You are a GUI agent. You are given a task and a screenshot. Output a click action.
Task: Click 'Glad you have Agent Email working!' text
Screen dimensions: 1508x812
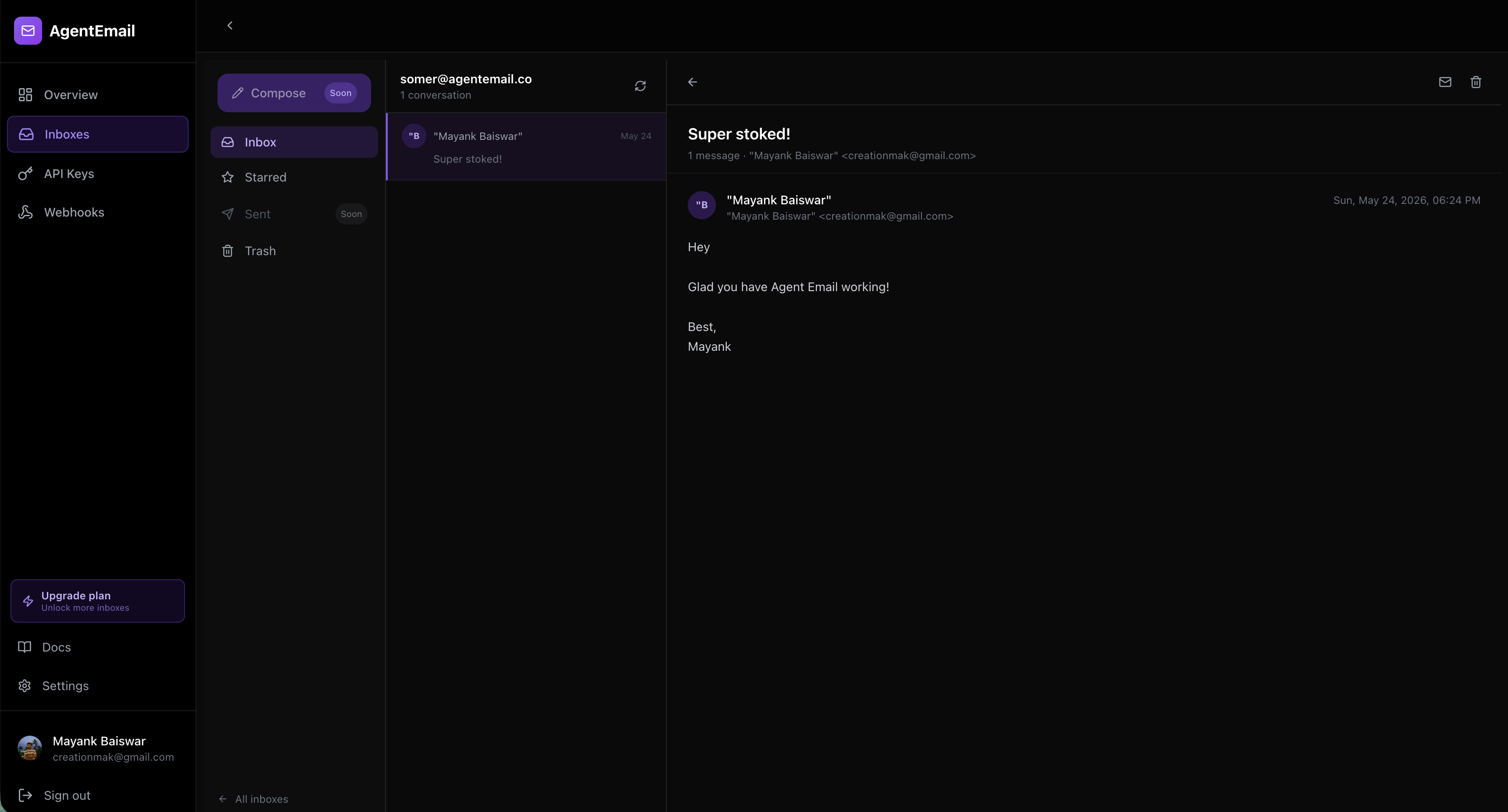click(788, 287)
